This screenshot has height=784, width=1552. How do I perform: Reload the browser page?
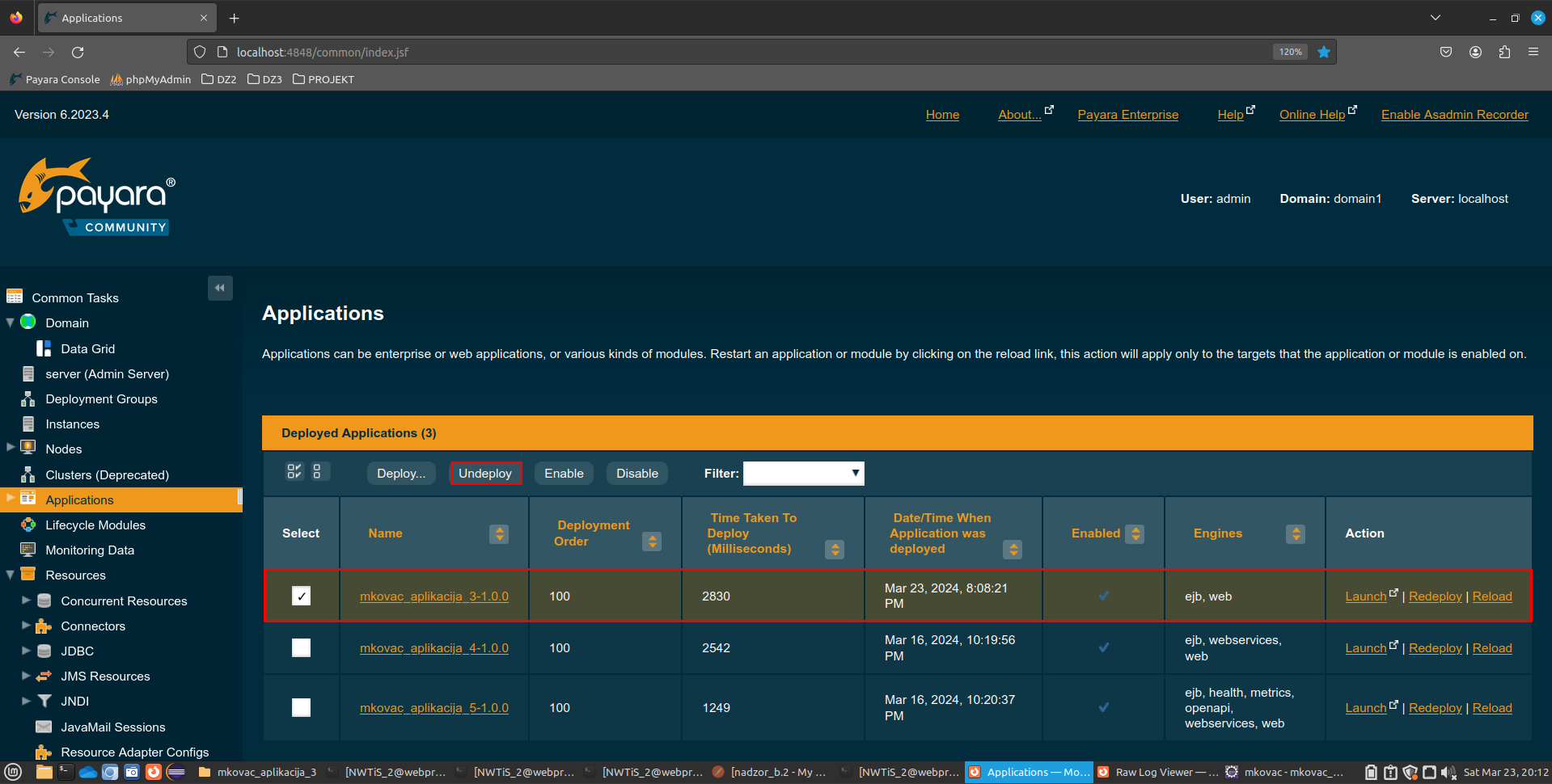(78, 52)
